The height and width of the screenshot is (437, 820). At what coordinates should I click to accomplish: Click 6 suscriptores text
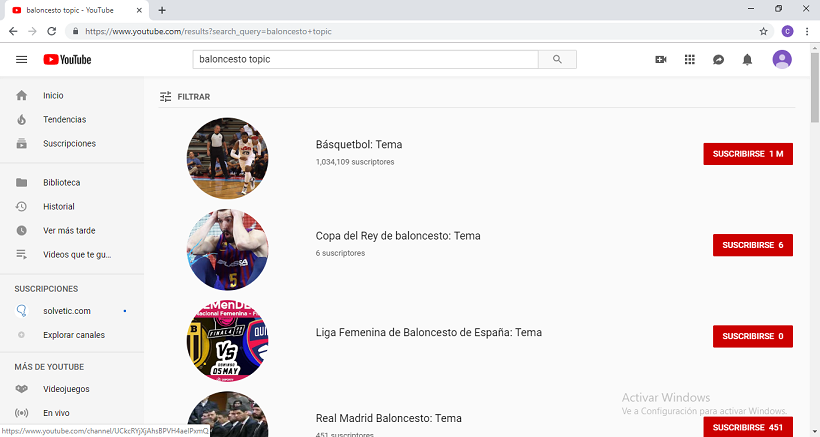pyautogui.click(x=340, y=253)
